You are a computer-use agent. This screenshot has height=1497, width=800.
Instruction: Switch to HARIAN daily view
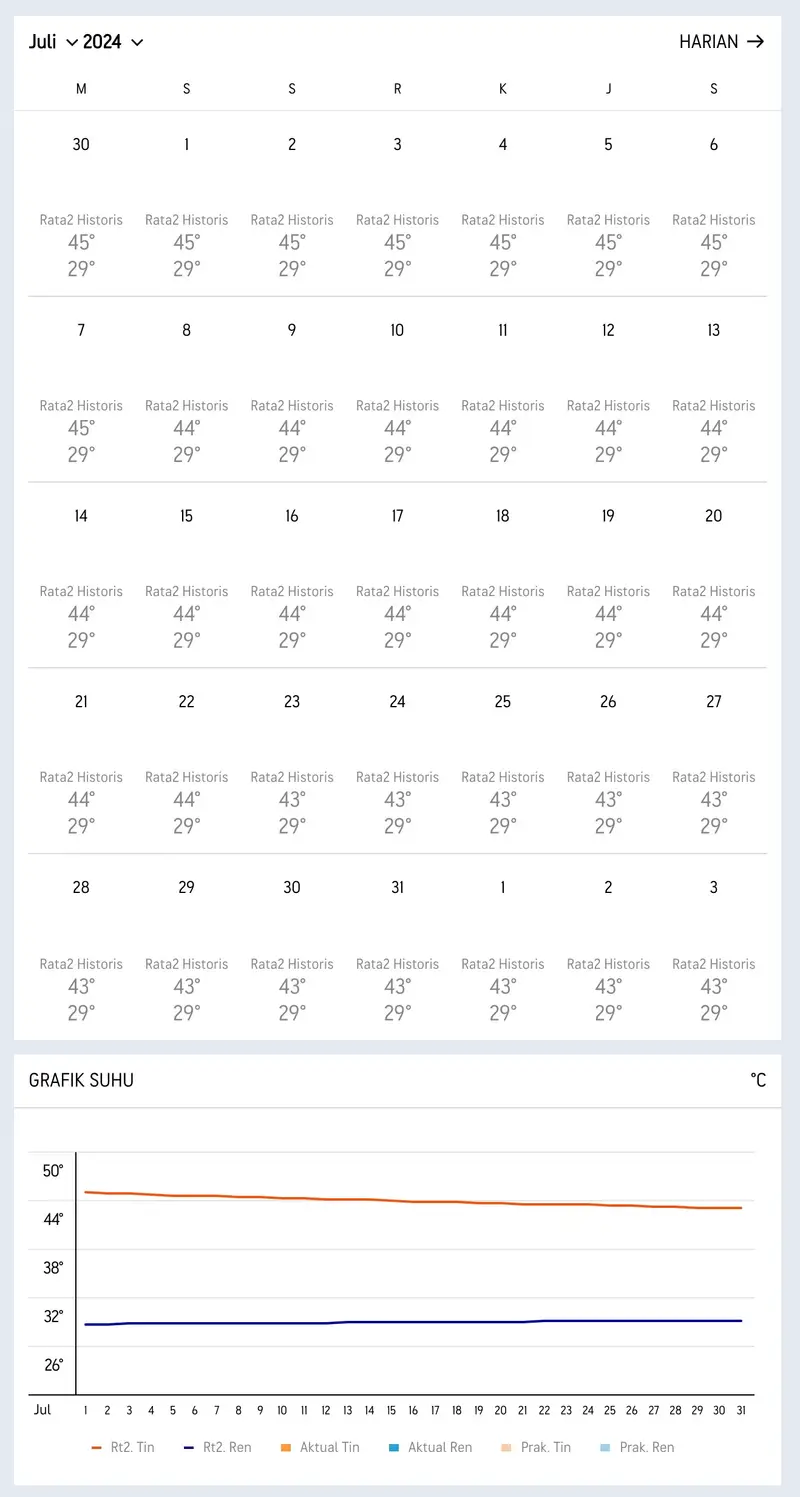pyautogui.click(x=708, y=42)
